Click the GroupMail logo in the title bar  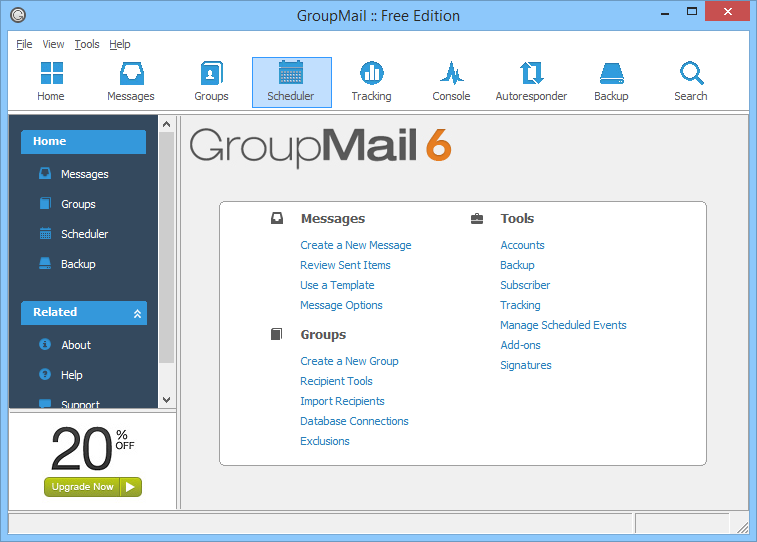[x=18, y=15]
